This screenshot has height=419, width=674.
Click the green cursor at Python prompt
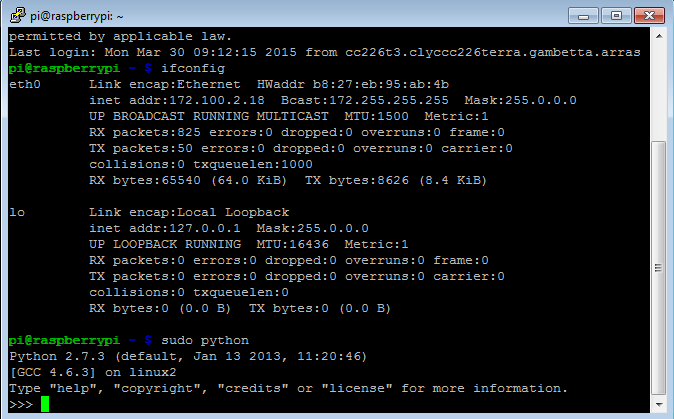pyautogui.click(x=45, y=404)
